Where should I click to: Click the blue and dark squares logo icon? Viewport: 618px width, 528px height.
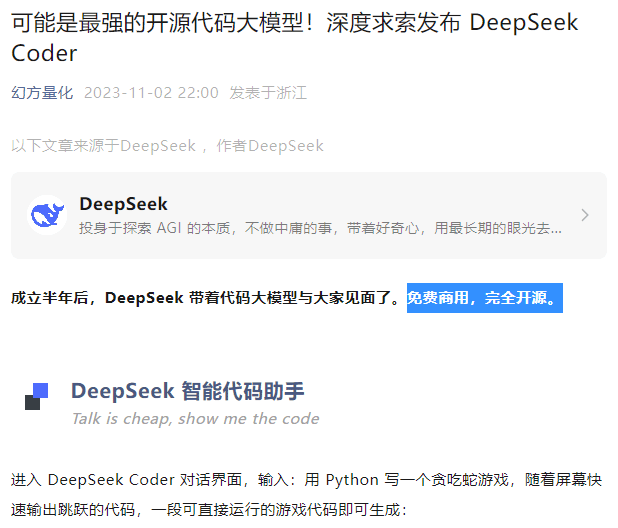(x=37, y=396)
